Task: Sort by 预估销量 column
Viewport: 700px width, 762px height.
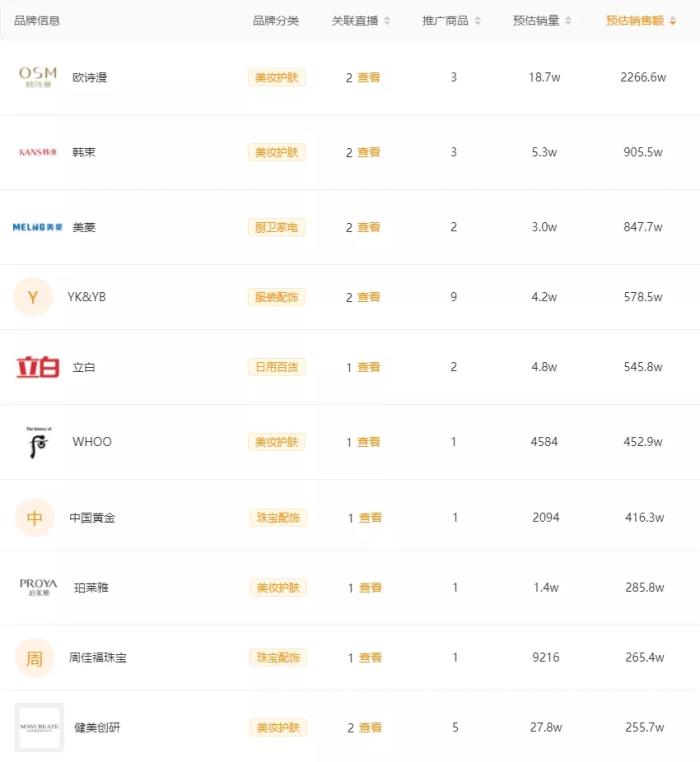Action: pyautogui.click(x=543, y=21)
